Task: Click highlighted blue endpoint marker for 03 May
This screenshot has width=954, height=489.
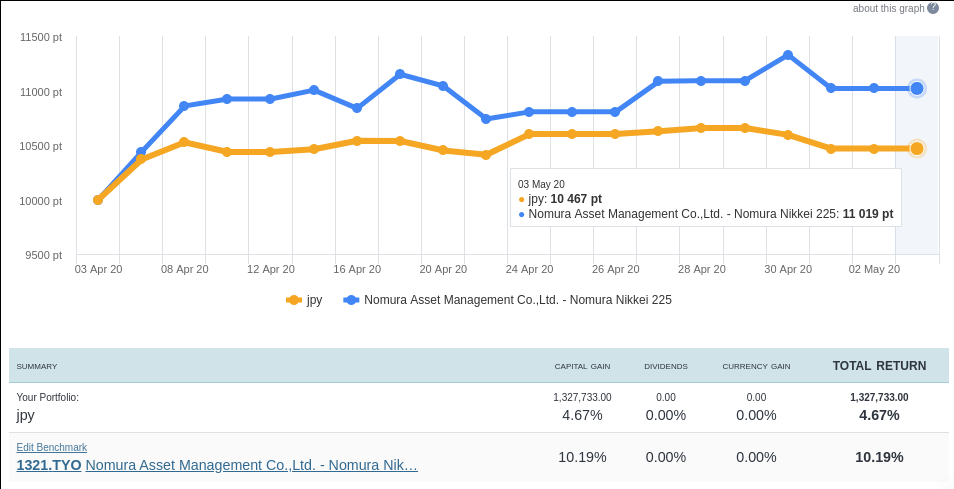Action: pyautogui.click(x=916, y=88)
